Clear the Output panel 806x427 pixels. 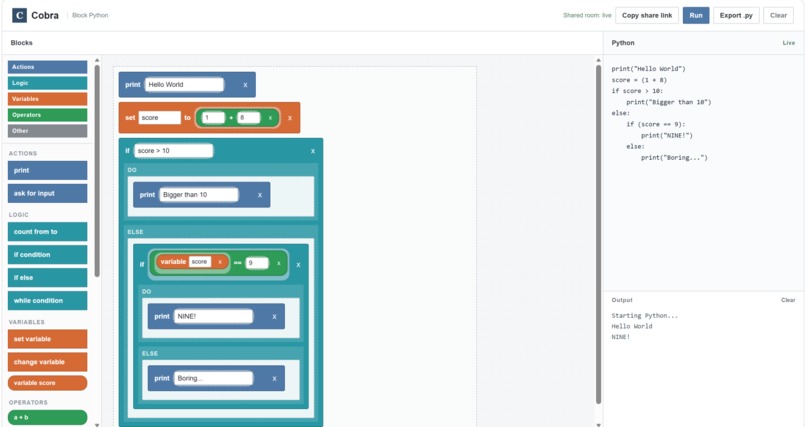point(788,300)
